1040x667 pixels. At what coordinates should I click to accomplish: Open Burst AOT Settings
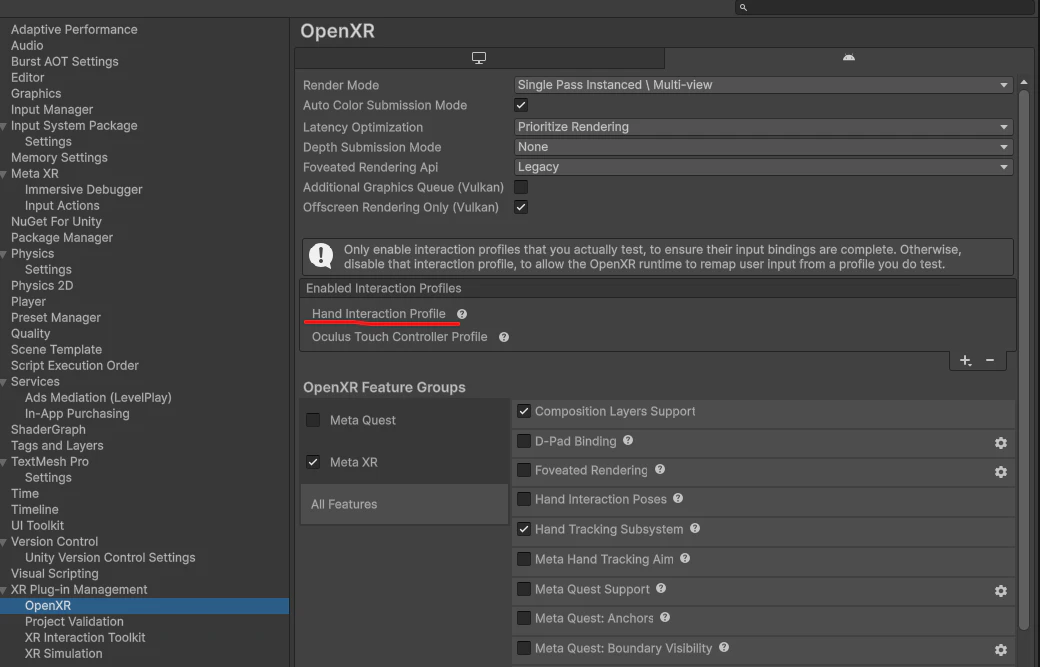point(64,61)
